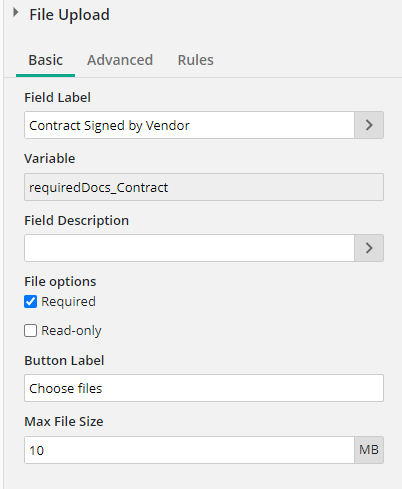The height and width of the screenshot is (489, 402).
Task: Switch to the Advanced tab
Action: point(120,60)
